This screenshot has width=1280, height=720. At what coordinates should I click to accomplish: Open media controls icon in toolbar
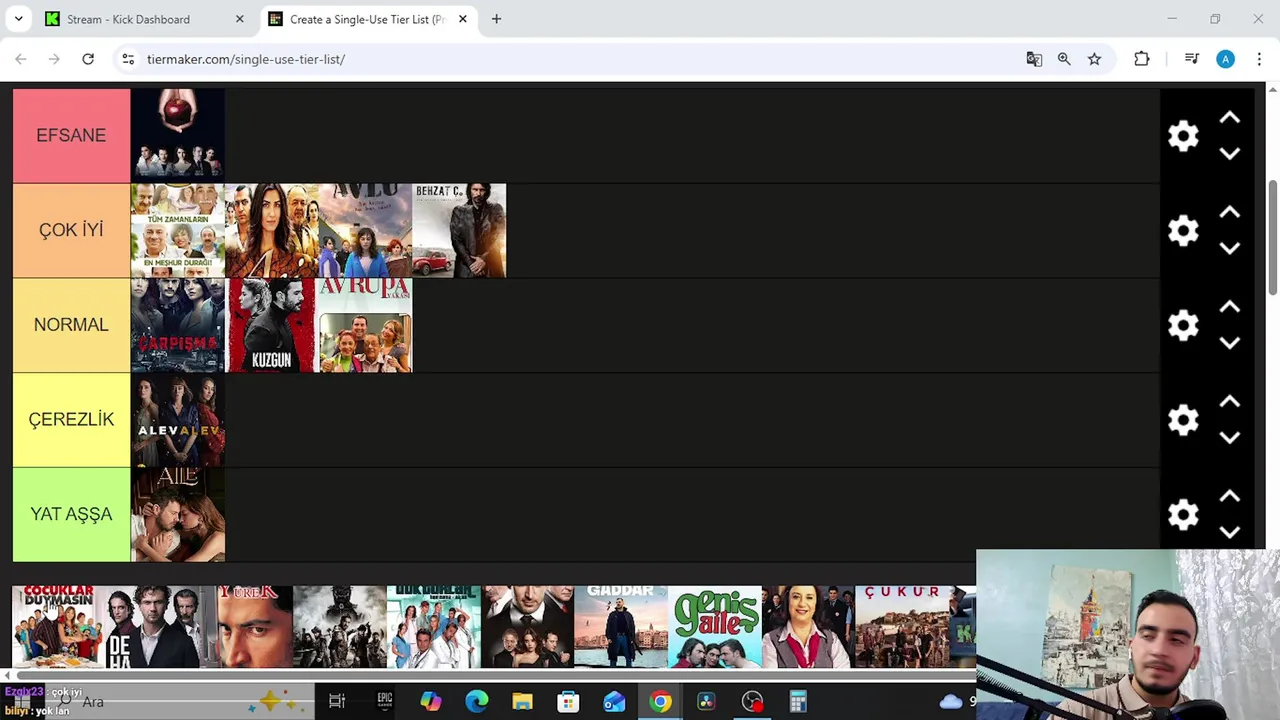tap(1191, 59)
